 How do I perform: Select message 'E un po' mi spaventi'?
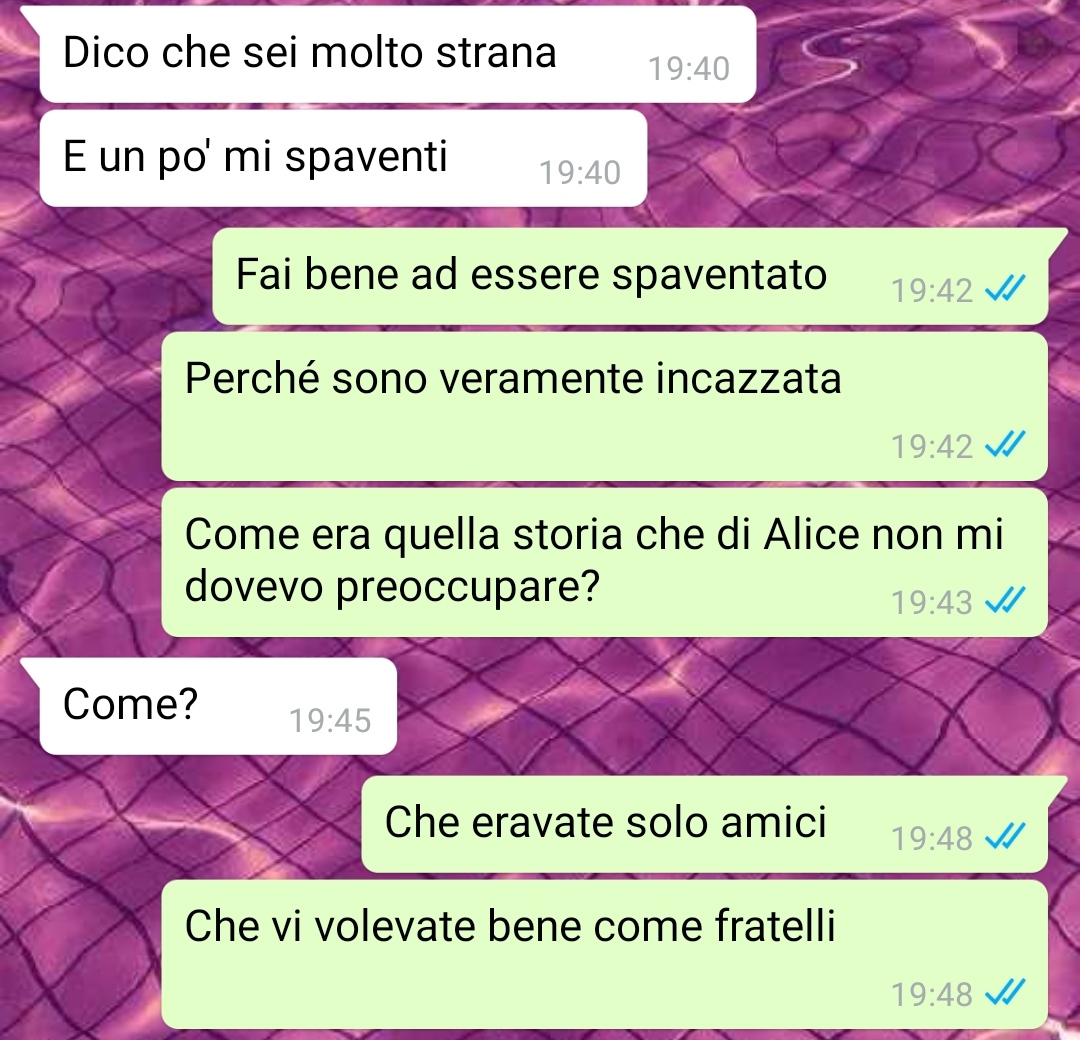(343, 158)
